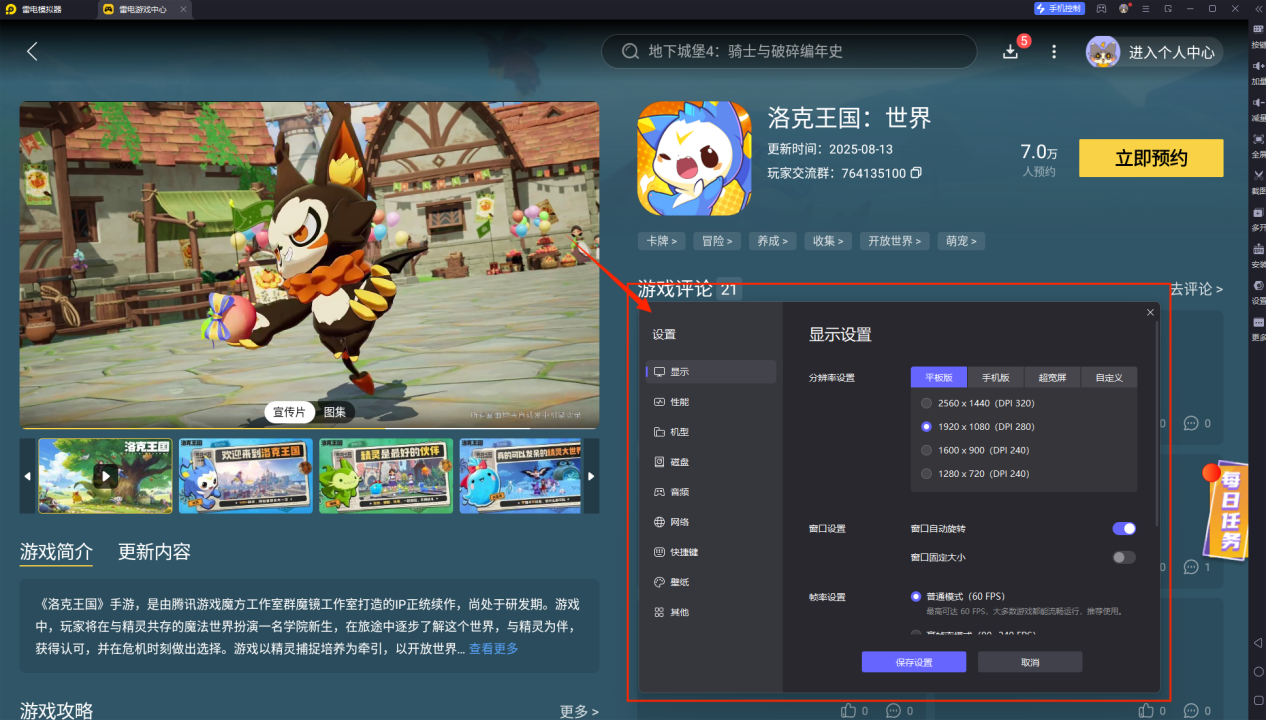The image size is (1266, 720).
Task: Switch to 超宽屏 resolution tab
Action: [1052, 378]
